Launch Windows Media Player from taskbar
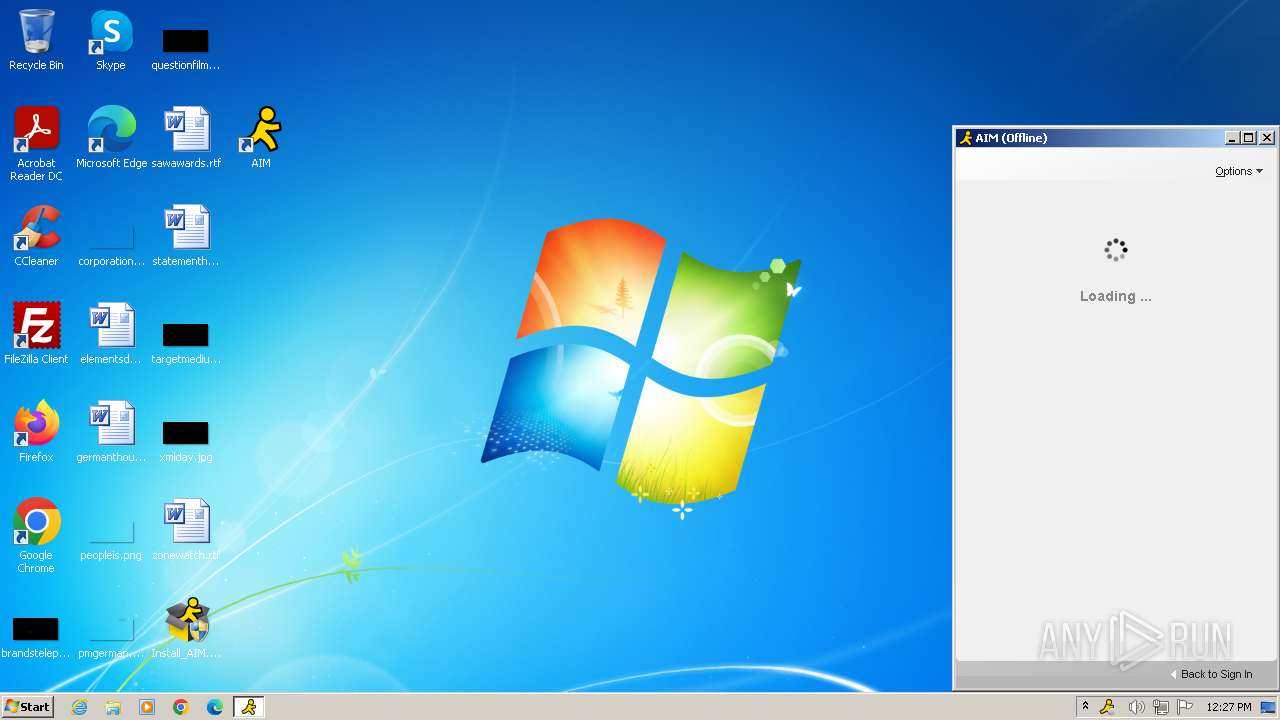 [147, 707]
